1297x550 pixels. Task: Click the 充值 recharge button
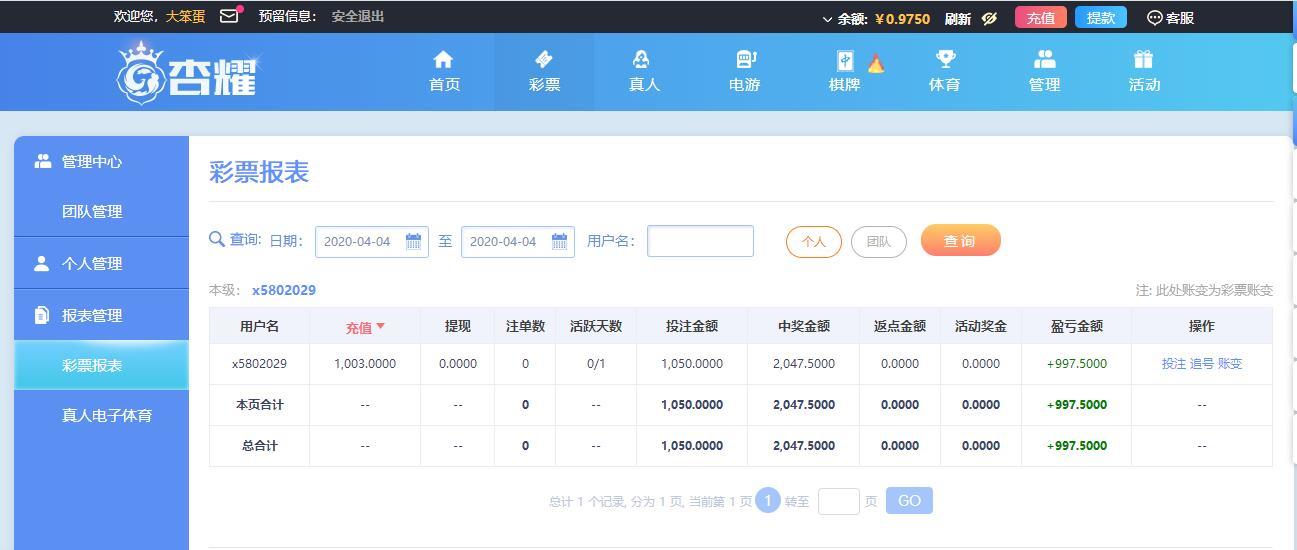tap(1041, 18)
